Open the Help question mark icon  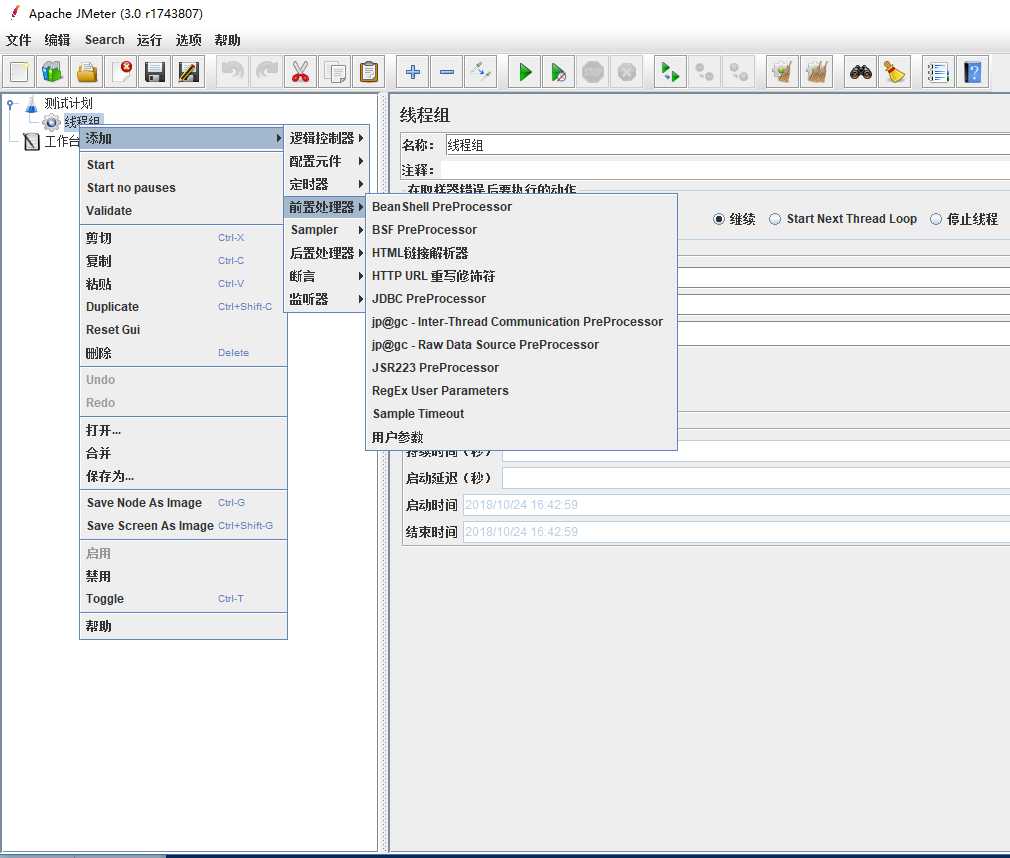click(973, 72)
